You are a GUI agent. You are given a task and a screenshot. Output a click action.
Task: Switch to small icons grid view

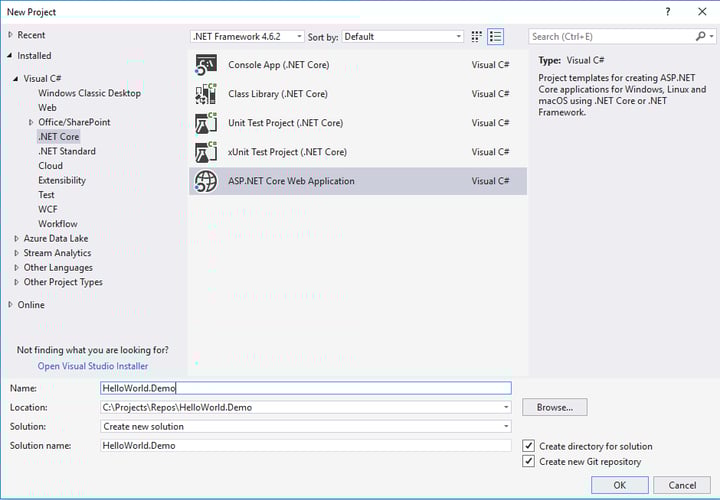click(477, 37)
